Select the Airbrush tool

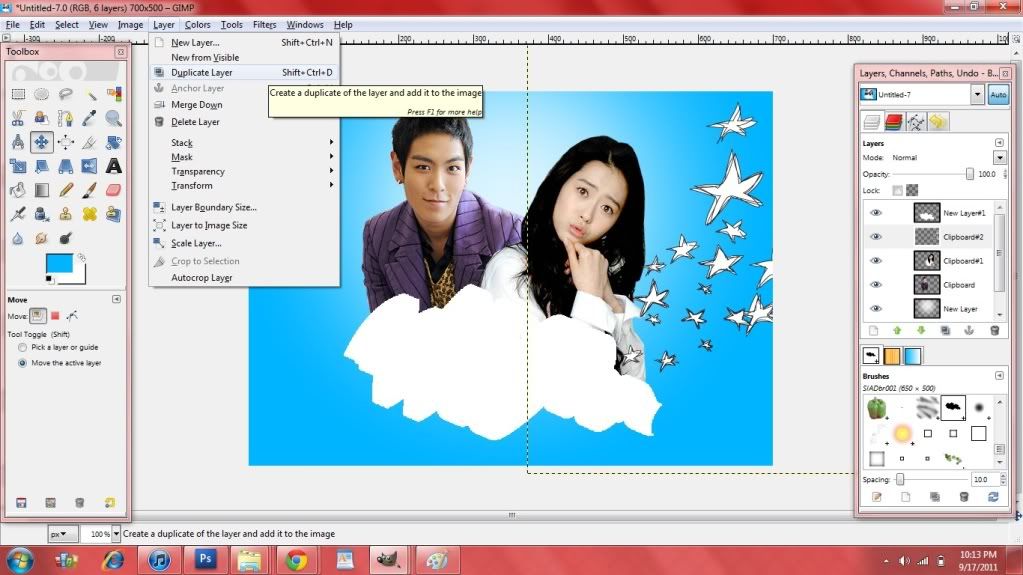18,213
